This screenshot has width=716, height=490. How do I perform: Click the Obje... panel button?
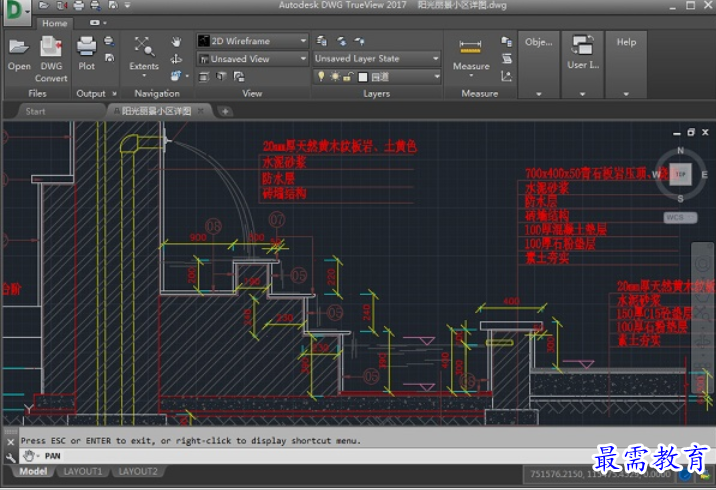(538, 42)
